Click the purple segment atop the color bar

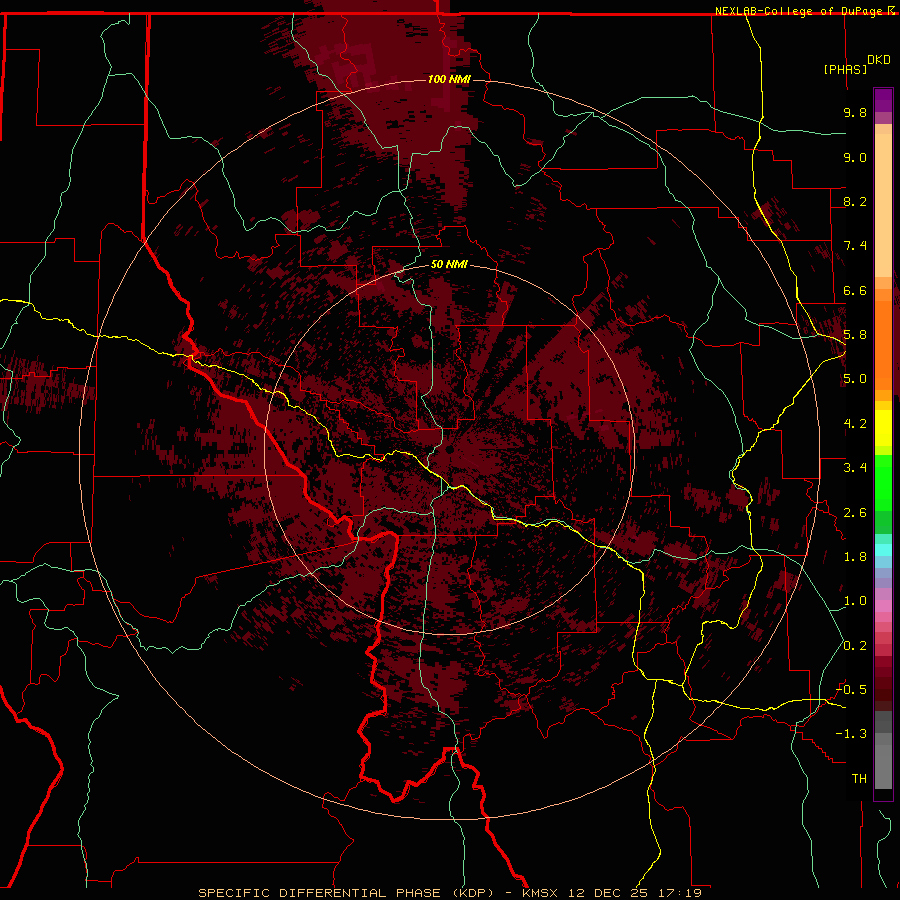883,100
